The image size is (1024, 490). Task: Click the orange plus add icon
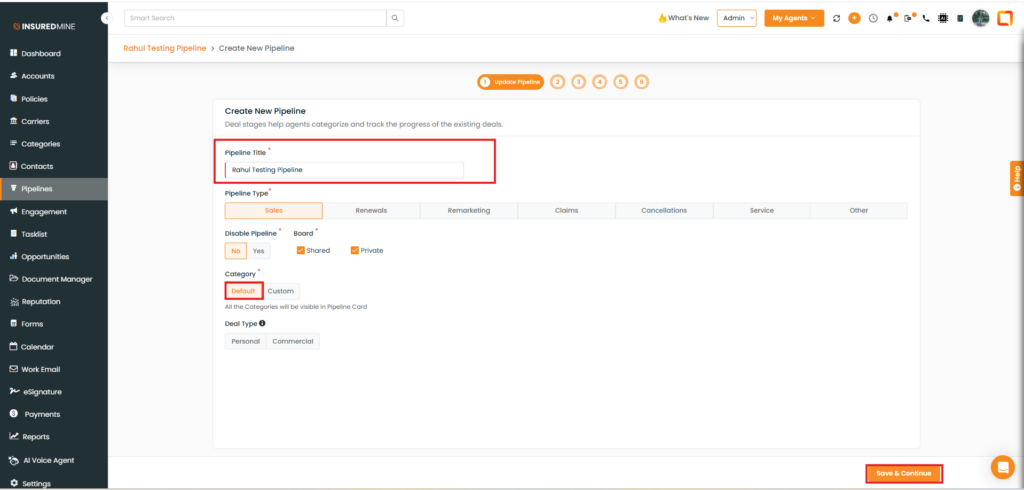coord(854,18)
